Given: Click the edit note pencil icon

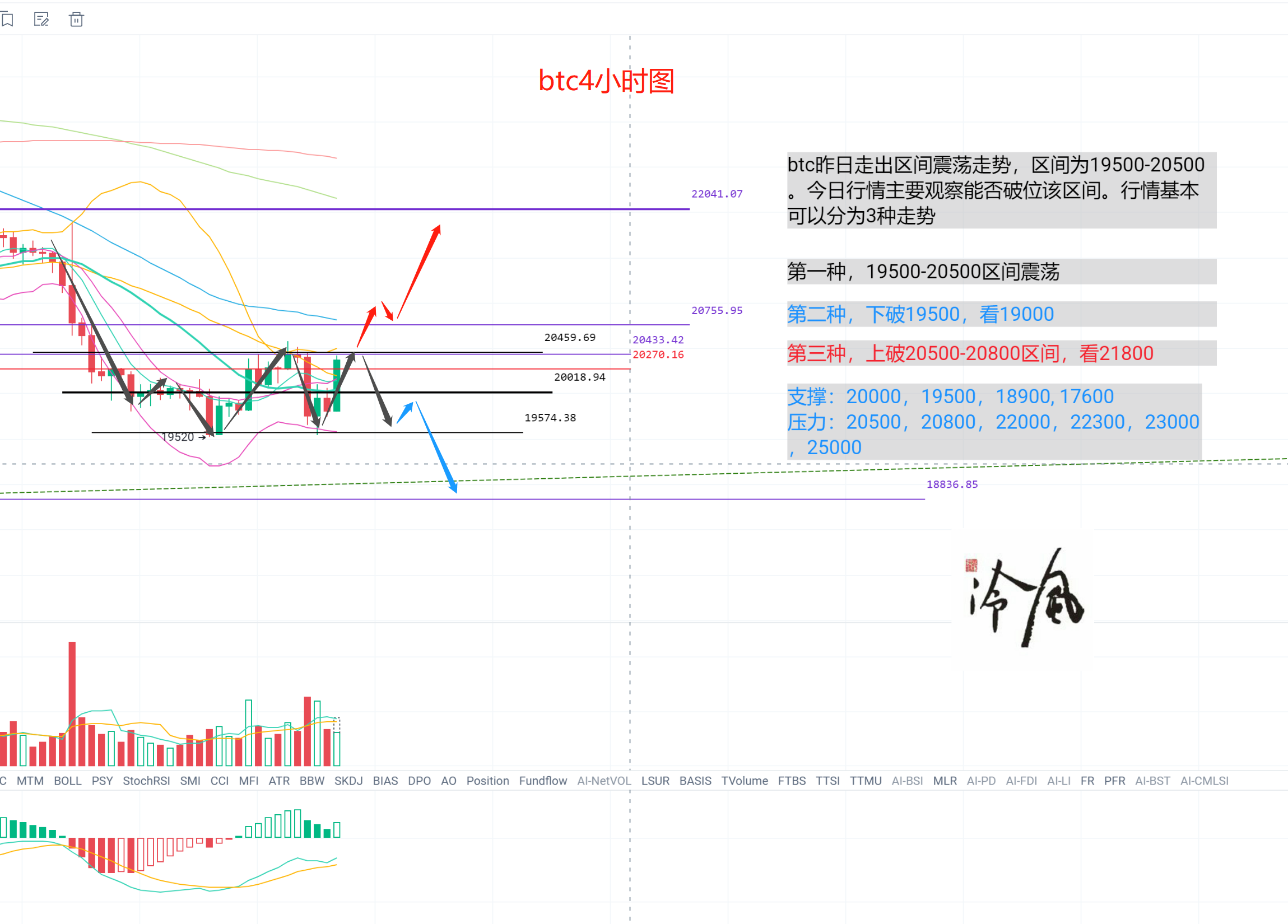Looking at the screenshot, I should [41, 20].
